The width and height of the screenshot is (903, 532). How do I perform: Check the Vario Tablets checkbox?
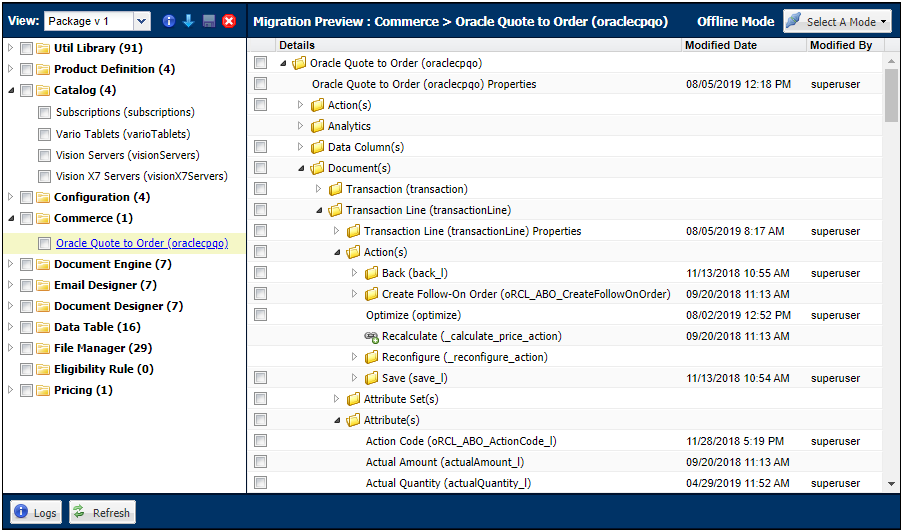click(44, 134)
